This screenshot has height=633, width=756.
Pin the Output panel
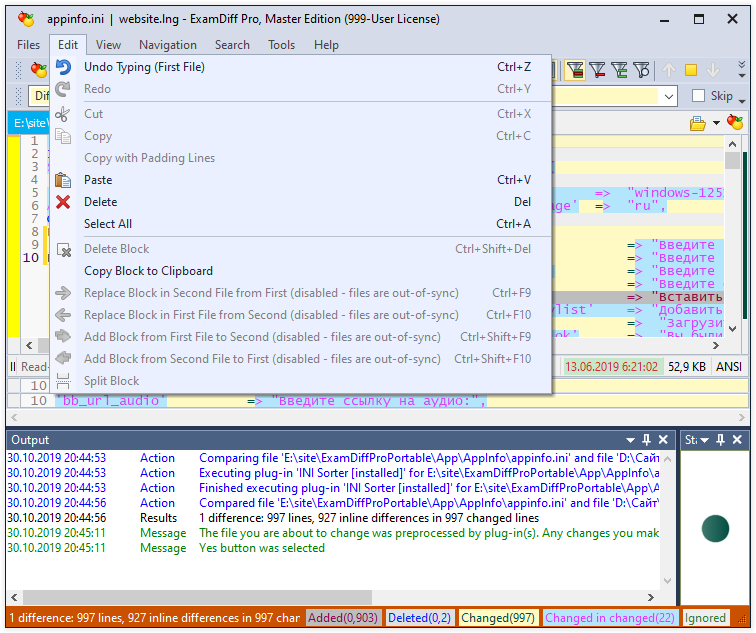[646, 440]
